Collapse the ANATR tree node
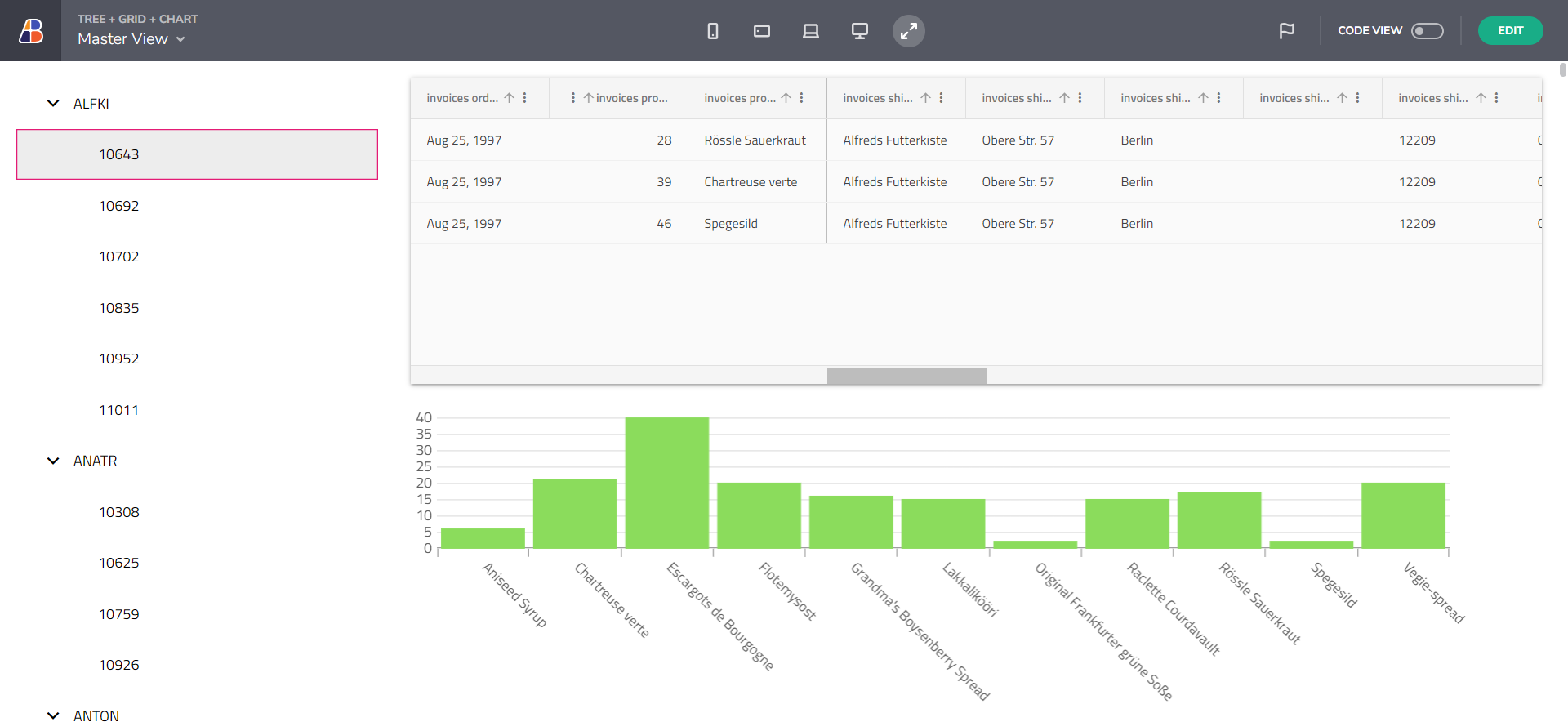The height and width of the screenshot is (722, 1568). [53, 461]
